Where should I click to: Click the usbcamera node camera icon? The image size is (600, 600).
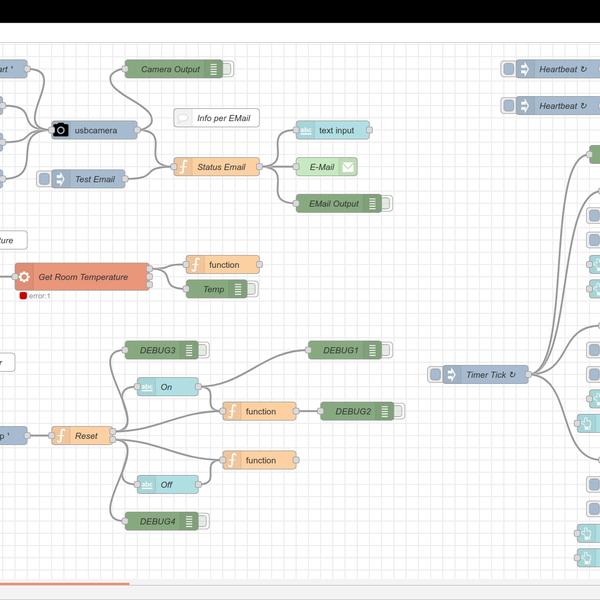click(x=60, y=130)
